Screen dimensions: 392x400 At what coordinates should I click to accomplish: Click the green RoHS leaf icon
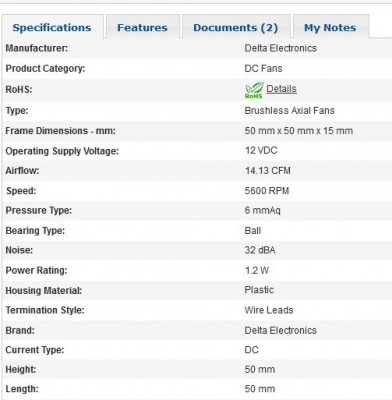point(254,90)
